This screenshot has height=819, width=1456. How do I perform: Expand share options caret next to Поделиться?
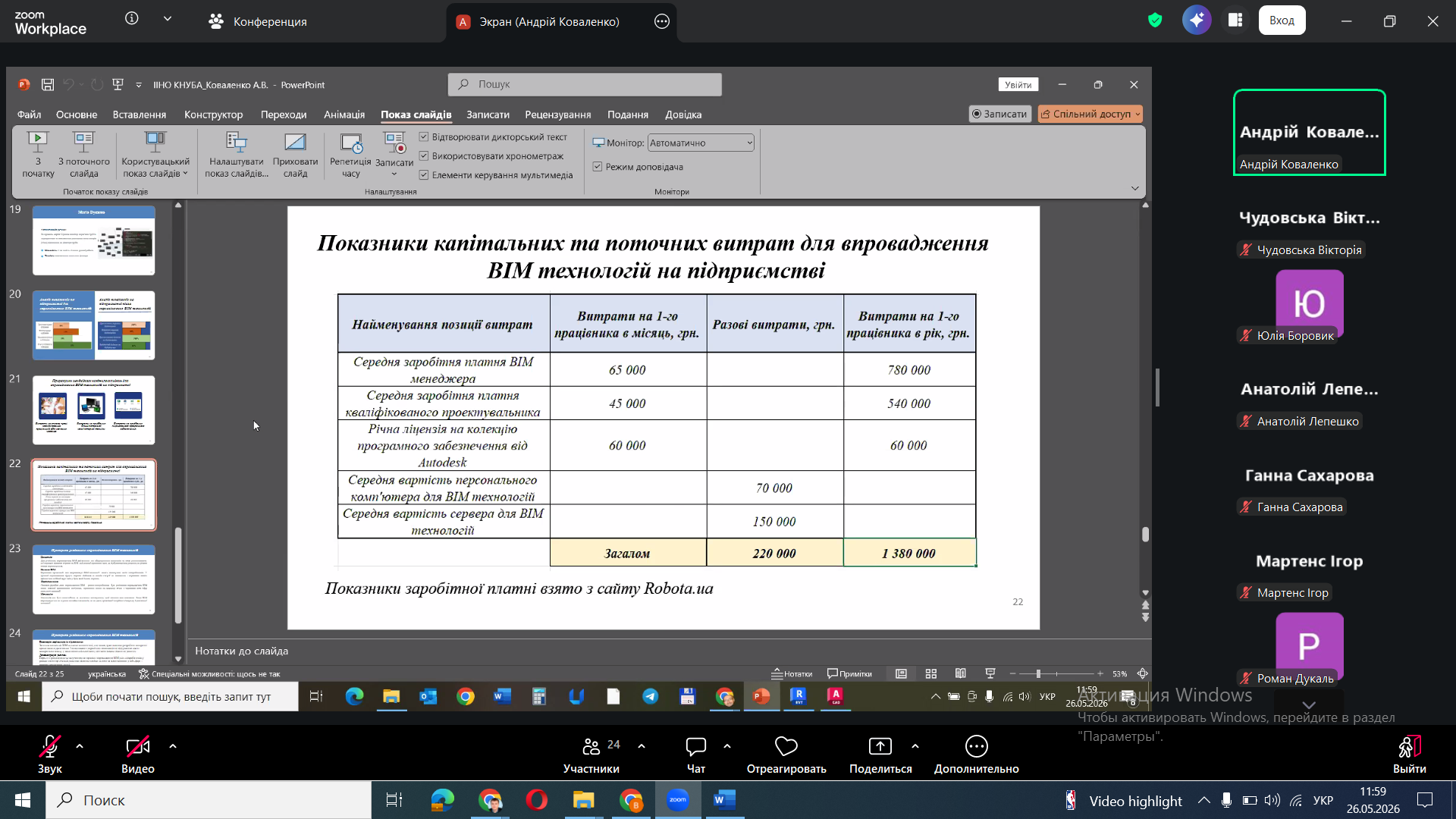click(x=915, y=746)
